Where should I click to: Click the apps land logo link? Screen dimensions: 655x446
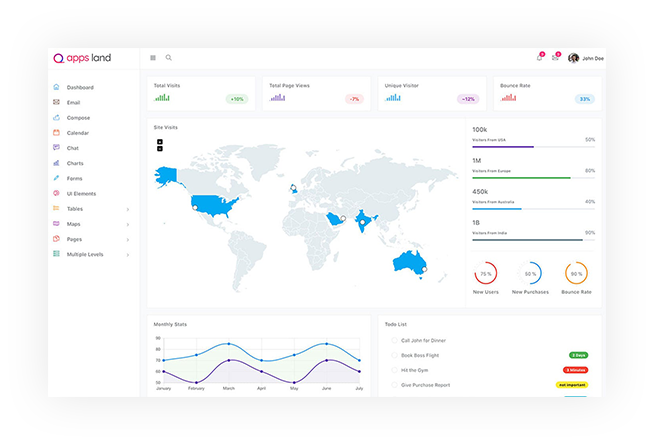pos(83,58)
